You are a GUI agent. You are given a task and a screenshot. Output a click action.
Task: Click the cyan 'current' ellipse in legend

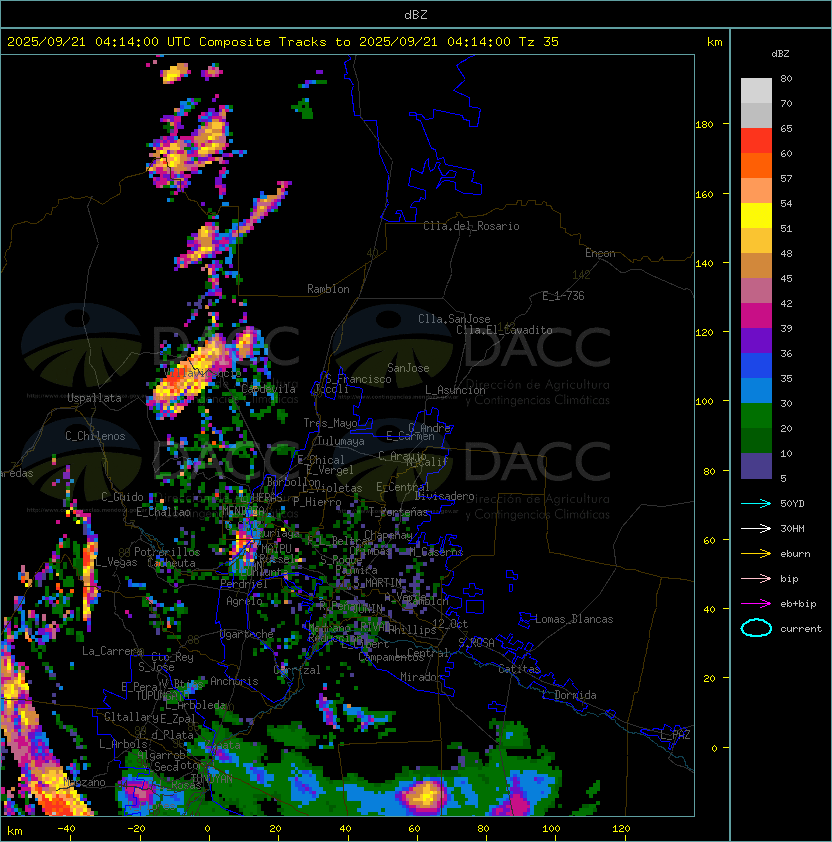point(756,628)
